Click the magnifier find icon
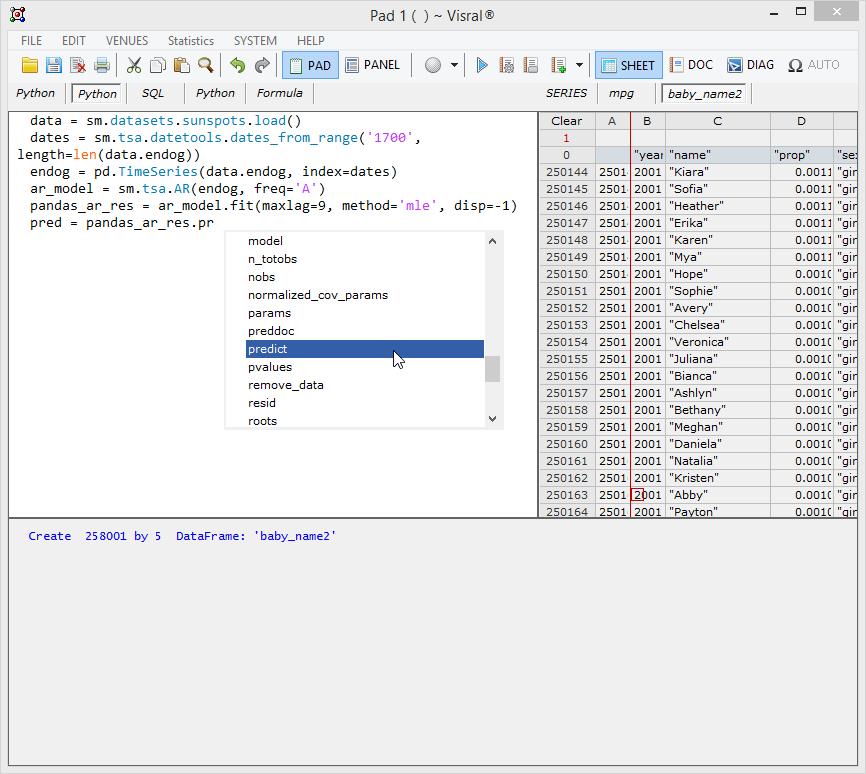The image size is (866, 774). coord(205,66)
